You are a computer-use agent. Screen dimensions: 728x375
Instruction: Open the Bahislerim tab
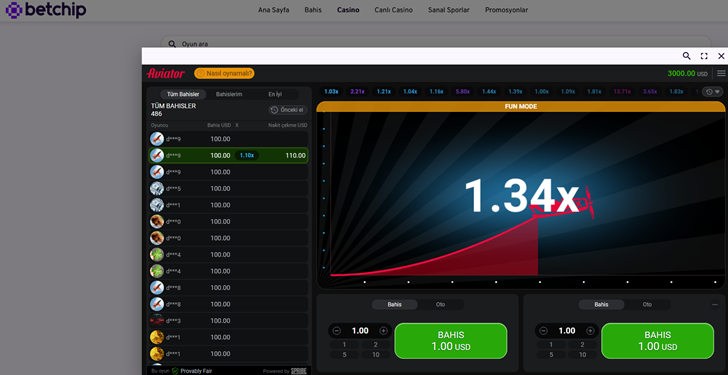(229, 94)
